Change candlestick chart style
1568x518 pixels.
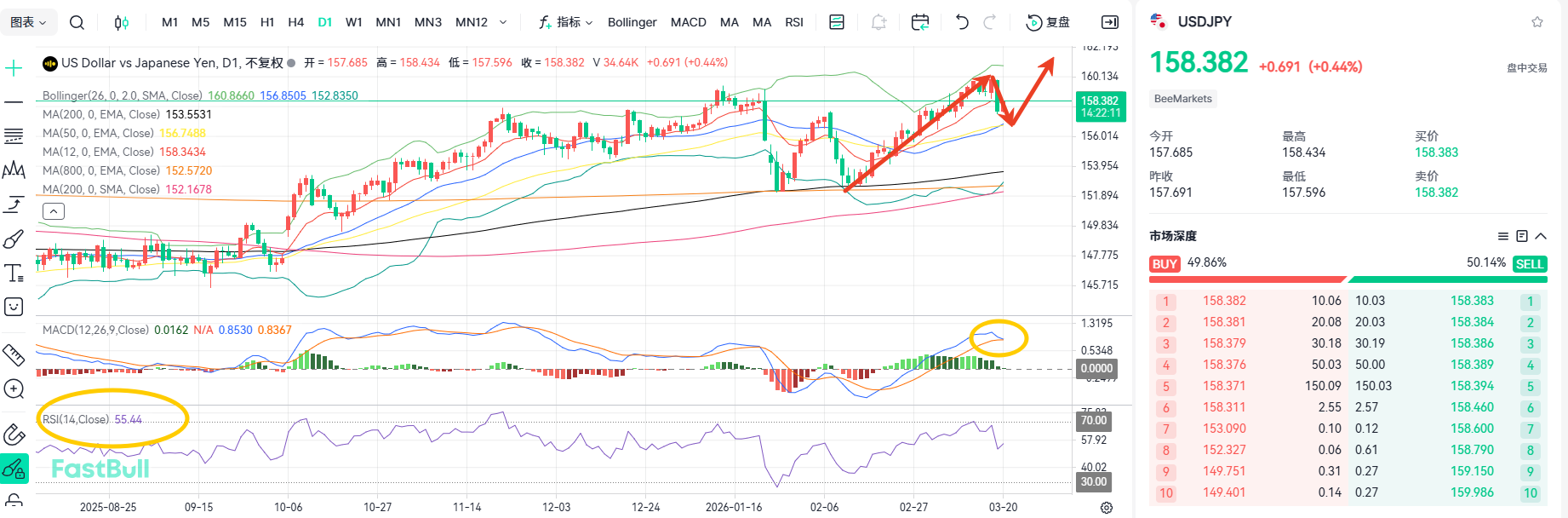coord(122,22)
